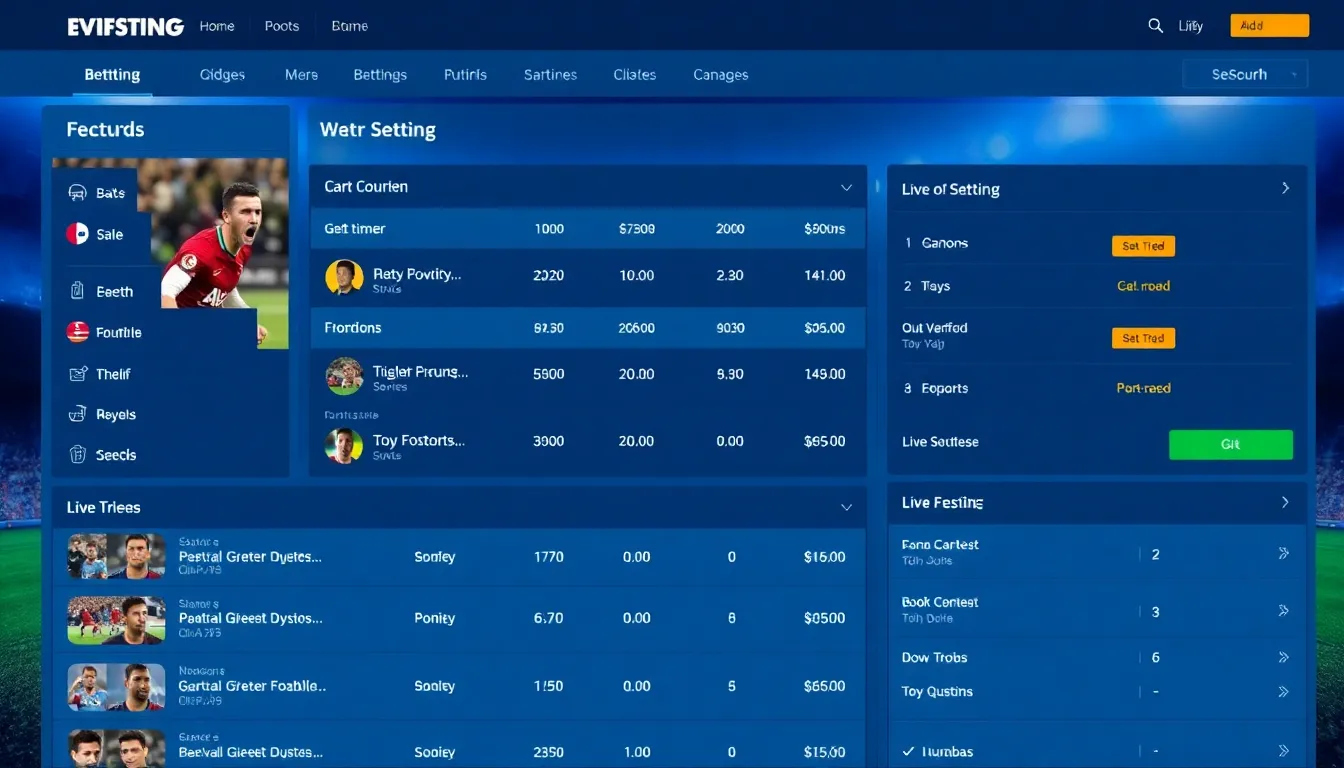Switch to the Betting tab
This screenshot has width=1344, height=768.
point(111,74)
